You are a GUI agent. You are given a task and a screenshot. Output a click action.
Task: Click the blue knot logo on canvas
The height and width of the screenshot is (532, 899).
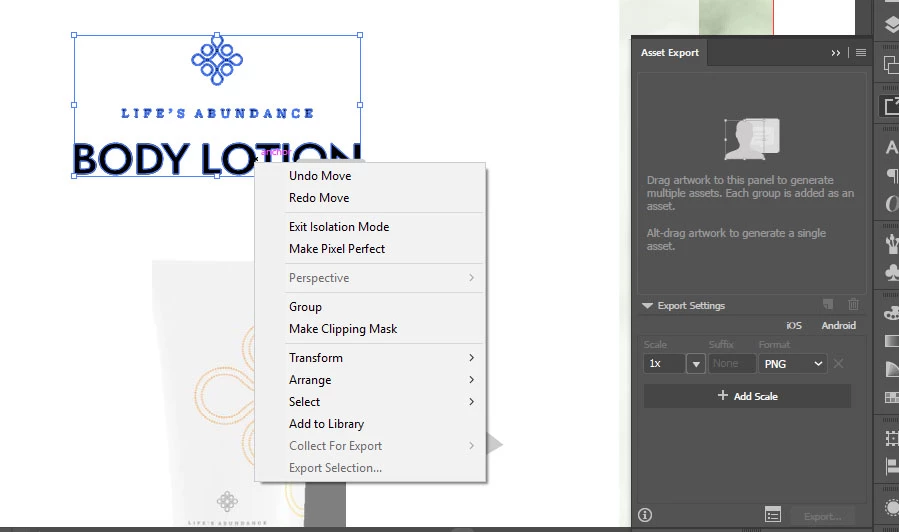click(217, 60)
